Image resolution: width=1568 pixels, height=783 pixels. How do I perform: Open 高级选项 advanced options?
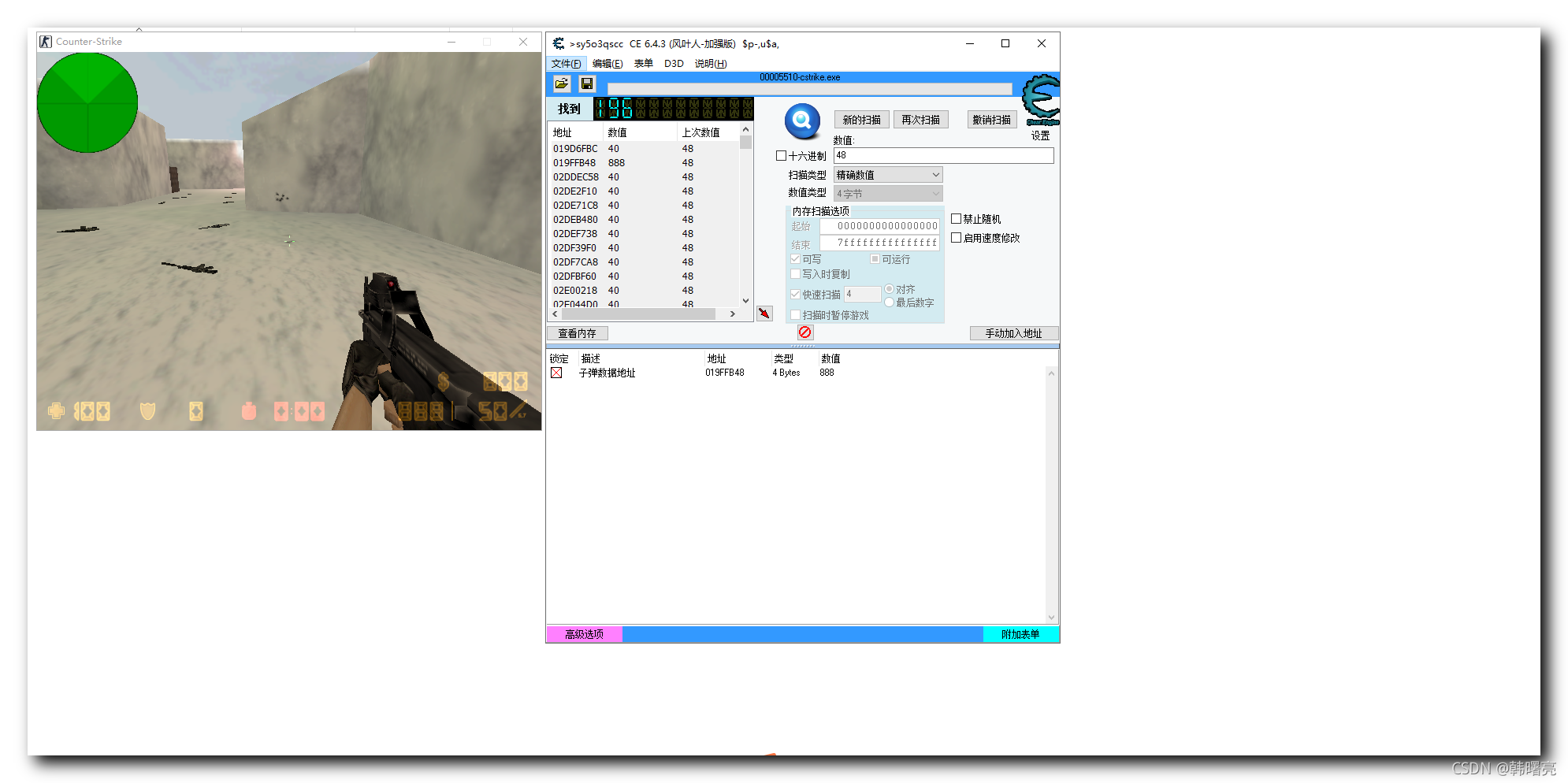tap(584, 634)
